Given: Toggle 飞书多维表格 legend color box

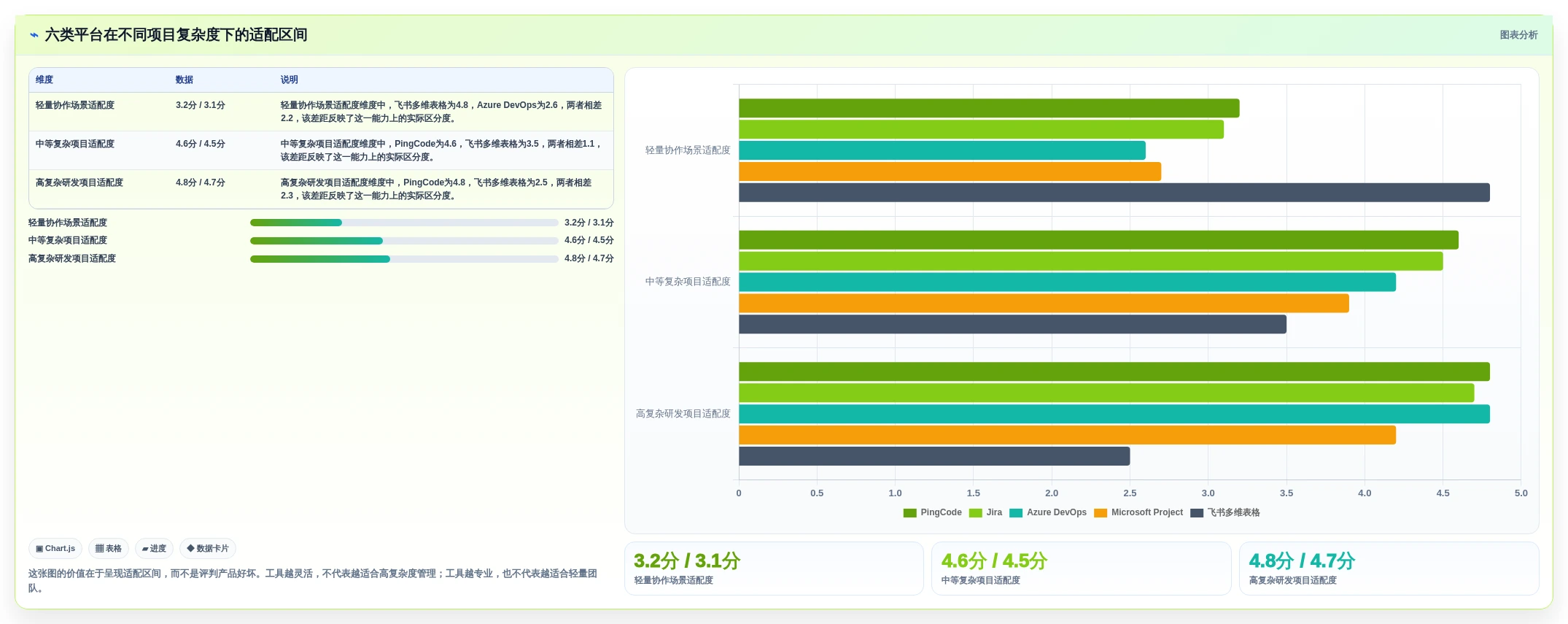Looking at the screenshot, I should [x=1197, y=513].
